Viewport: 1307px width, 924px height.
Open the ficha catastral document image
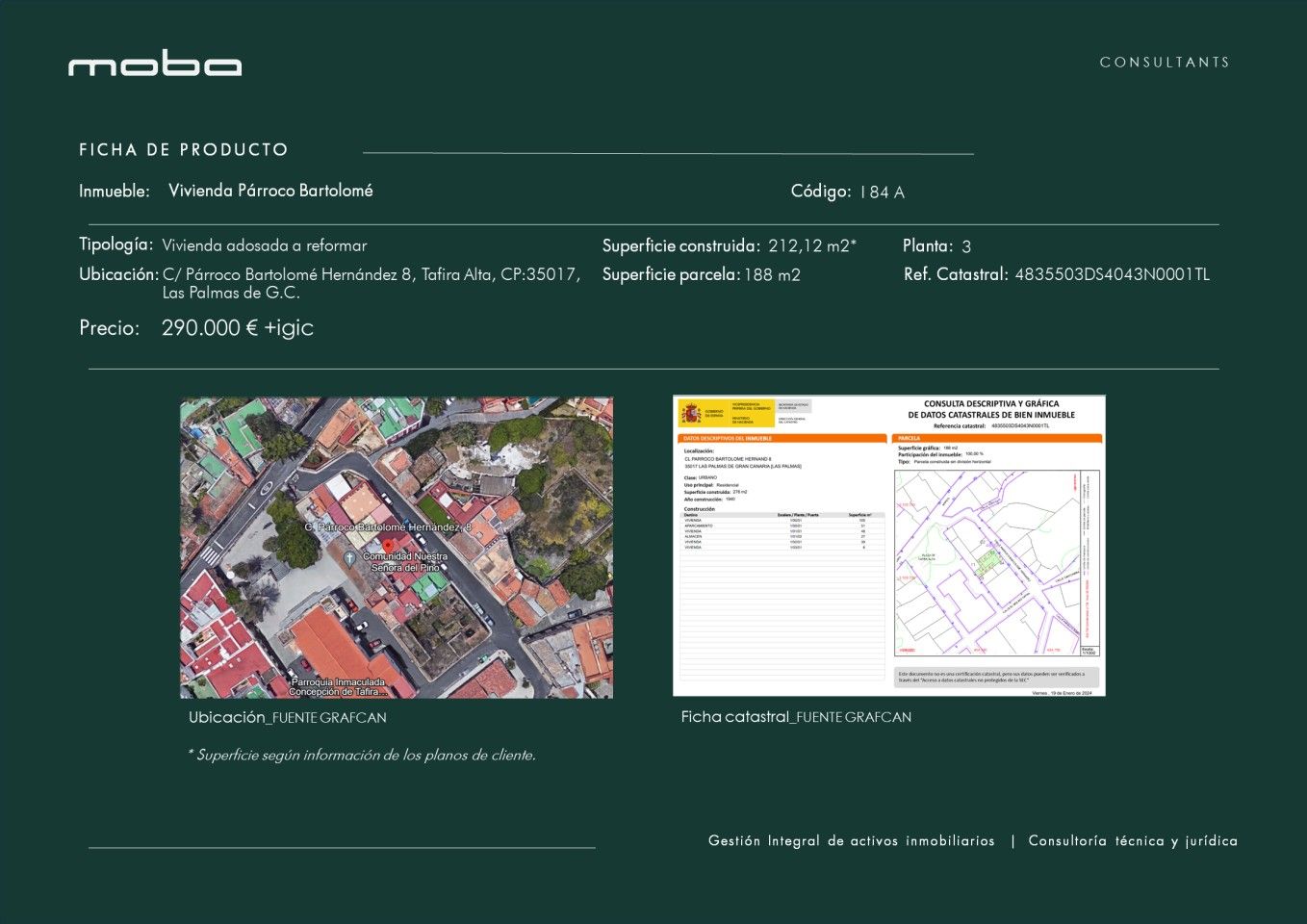tap(889, 546)
